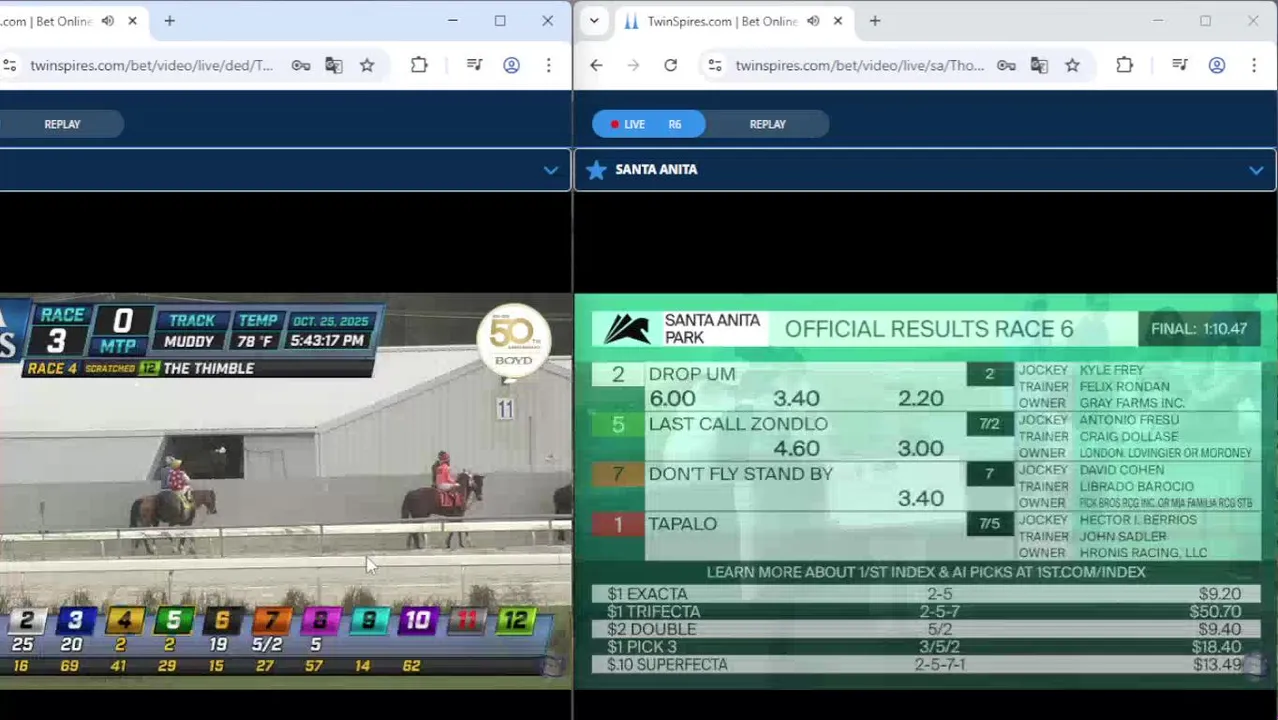
Task: Click right window URL twinspires.com/bet/video/live/sa
Action: point(860,66)
